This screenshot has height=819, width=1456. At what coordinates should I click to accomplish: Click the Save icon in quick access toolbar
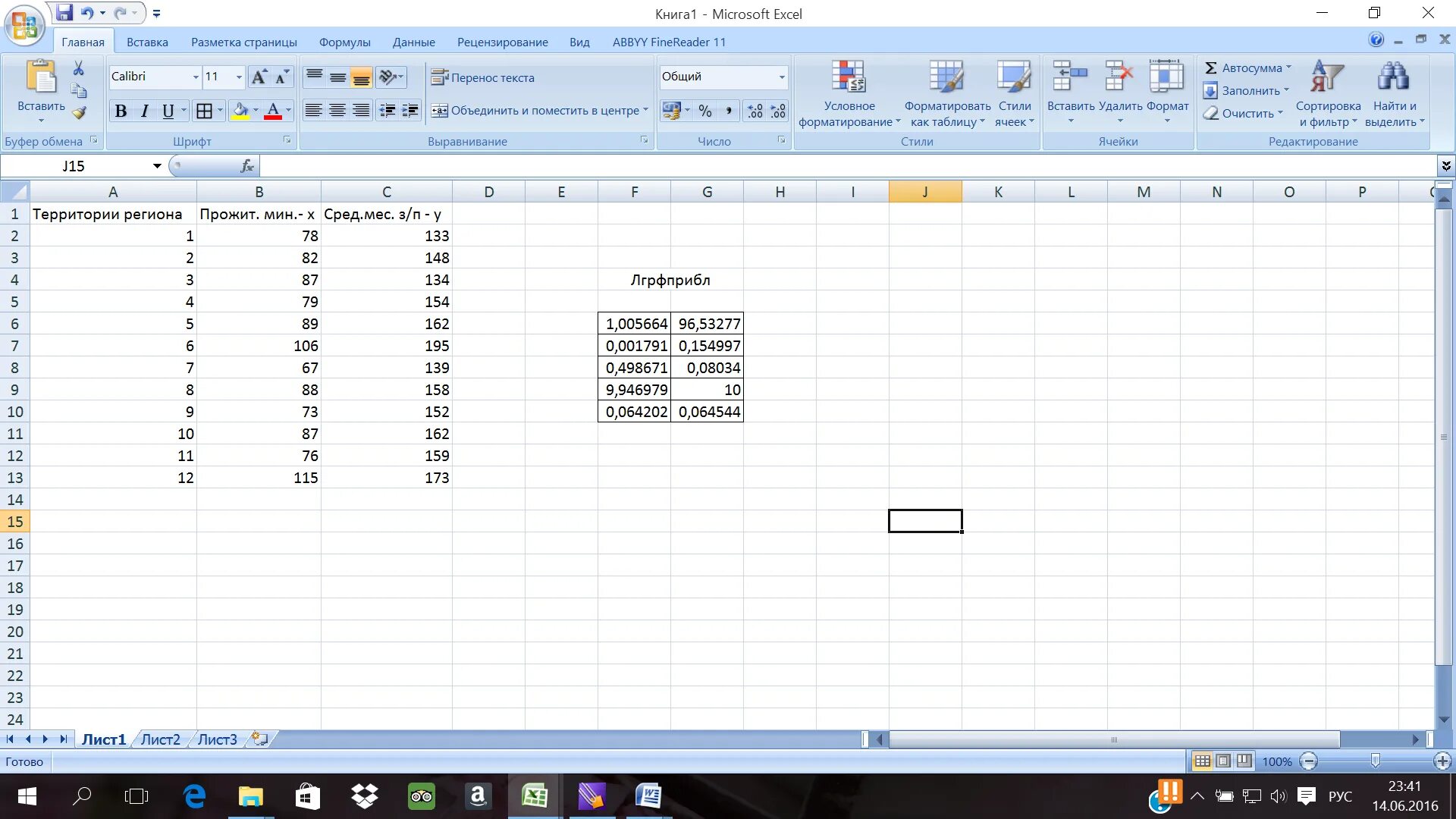[65, 13]
